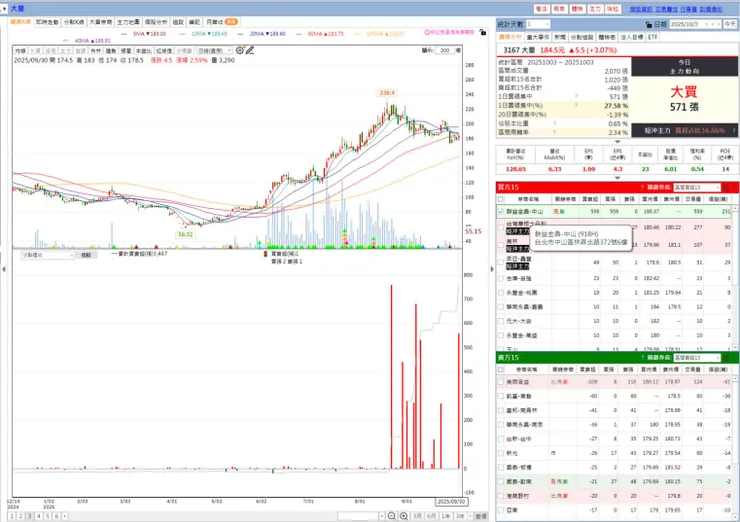This screenshot has width=740, height=522.
Task: Expand arrow below the EPS metrics row
Action: coord(617,178)
